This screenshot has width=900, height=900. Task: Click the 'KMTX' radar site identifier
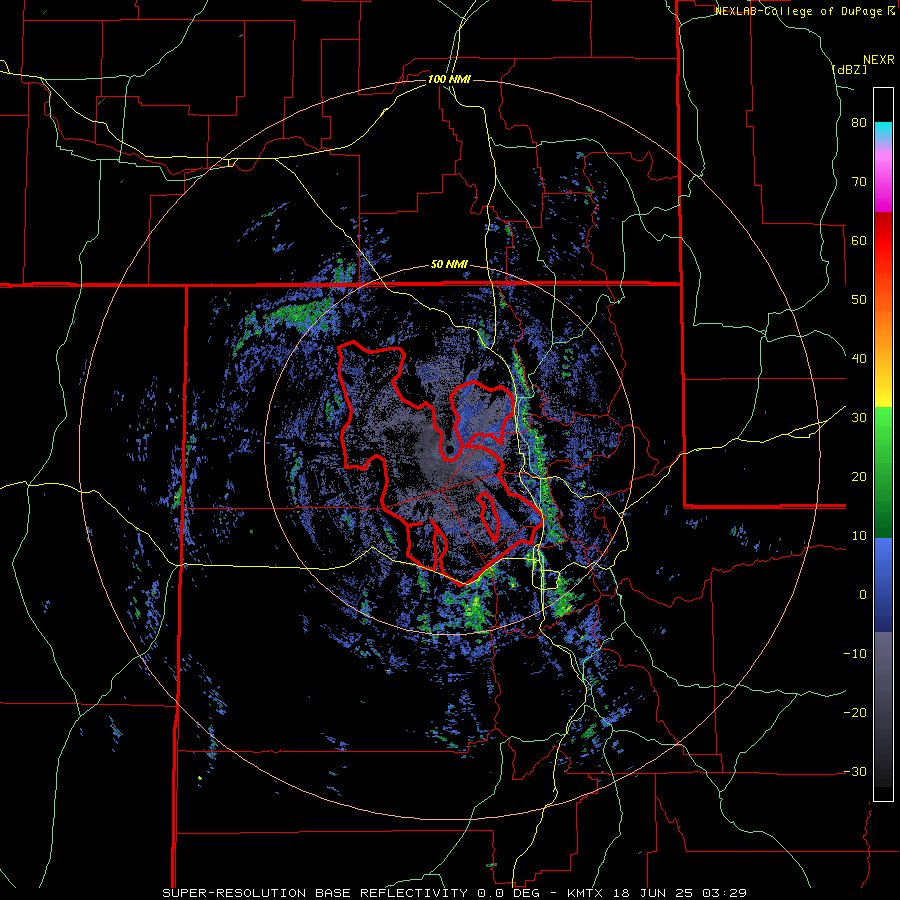(x=583, y=893)
